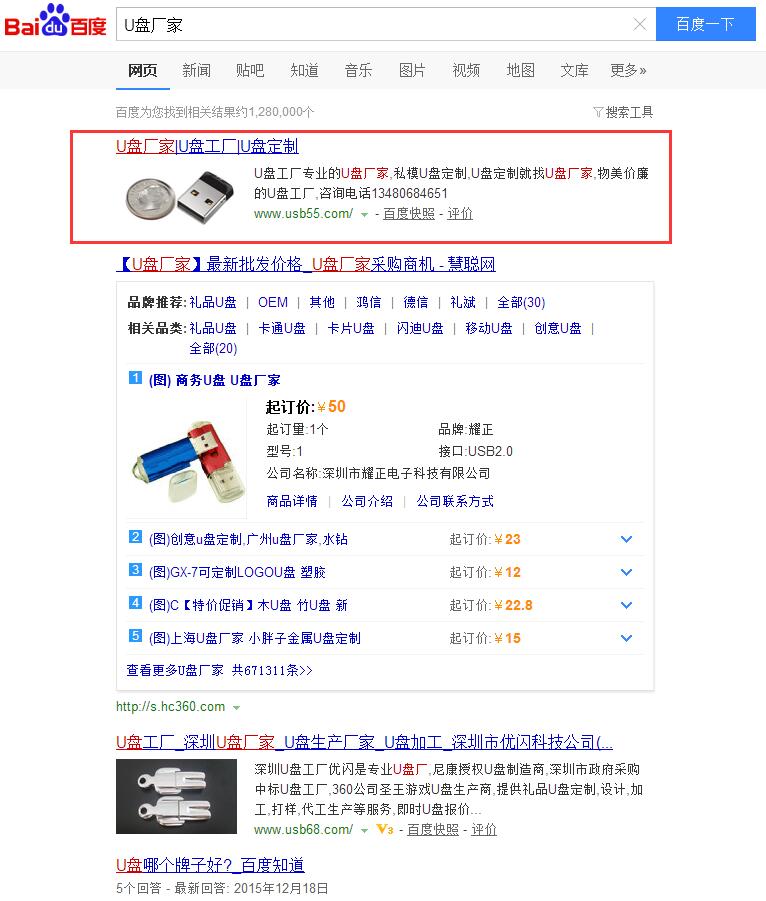Click the mini USB drive and coin thumbnail
Image resolution: width=766 pixels, height=901 pixels.
point(180,197)
